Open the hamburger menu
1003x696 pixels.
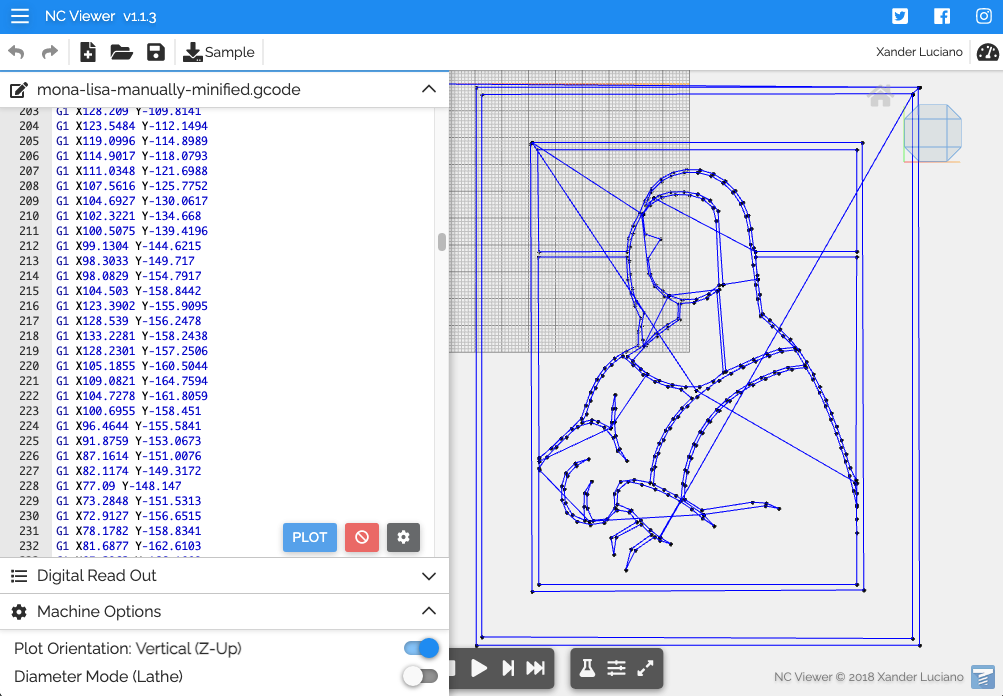click(20, 17)
